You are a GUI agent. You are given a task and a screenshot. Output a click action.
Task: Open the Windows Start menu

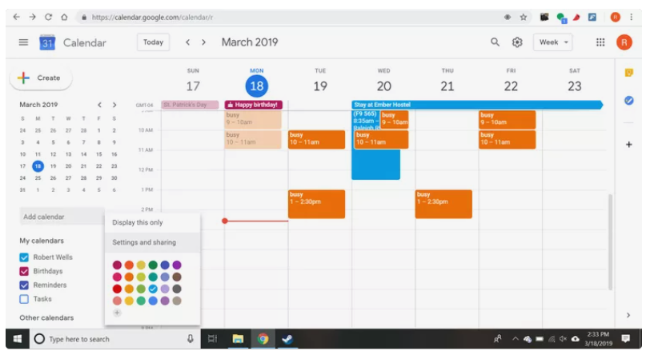click(x=17, y=339)
